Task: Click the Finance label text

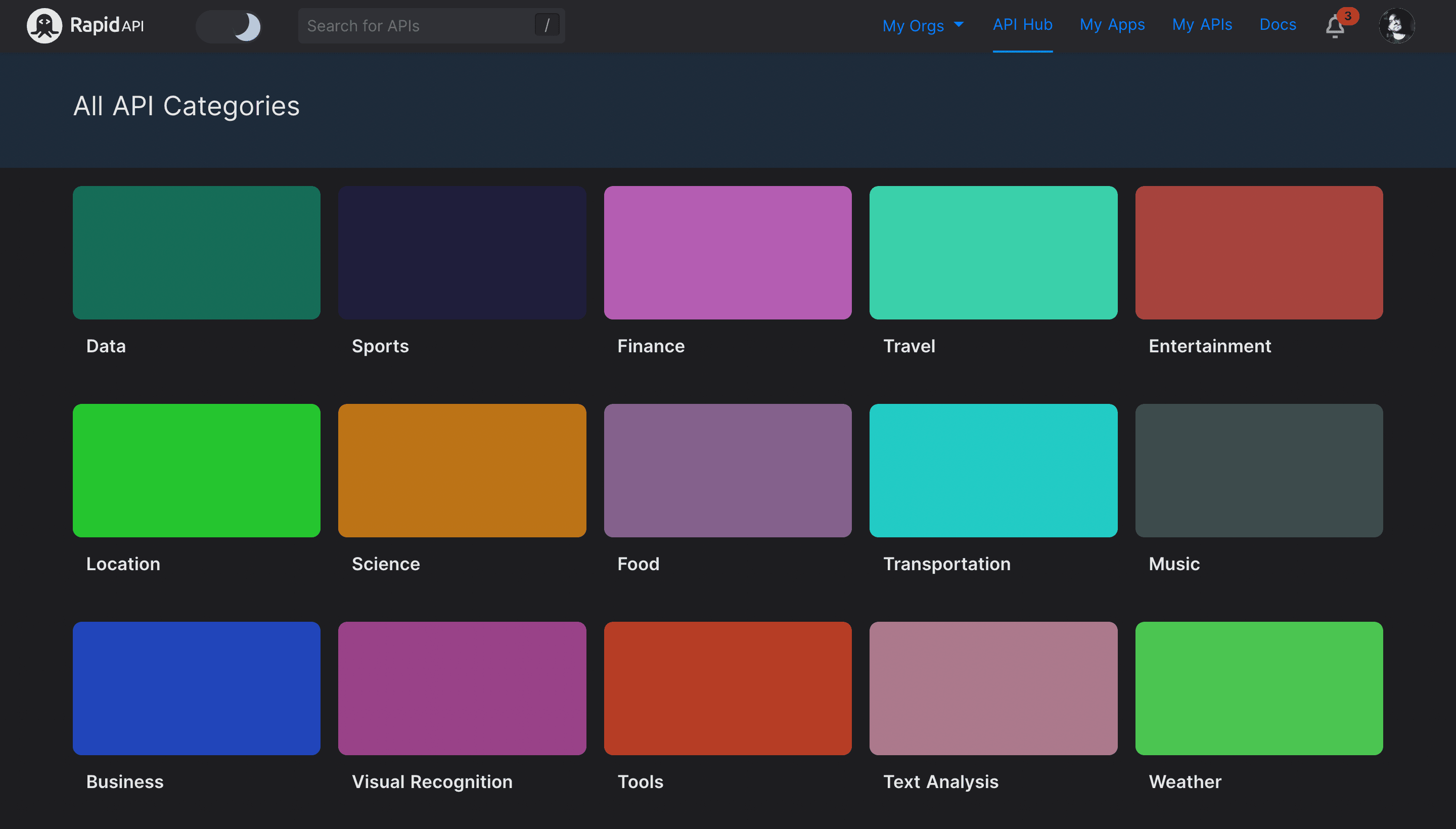Action: 651,346
